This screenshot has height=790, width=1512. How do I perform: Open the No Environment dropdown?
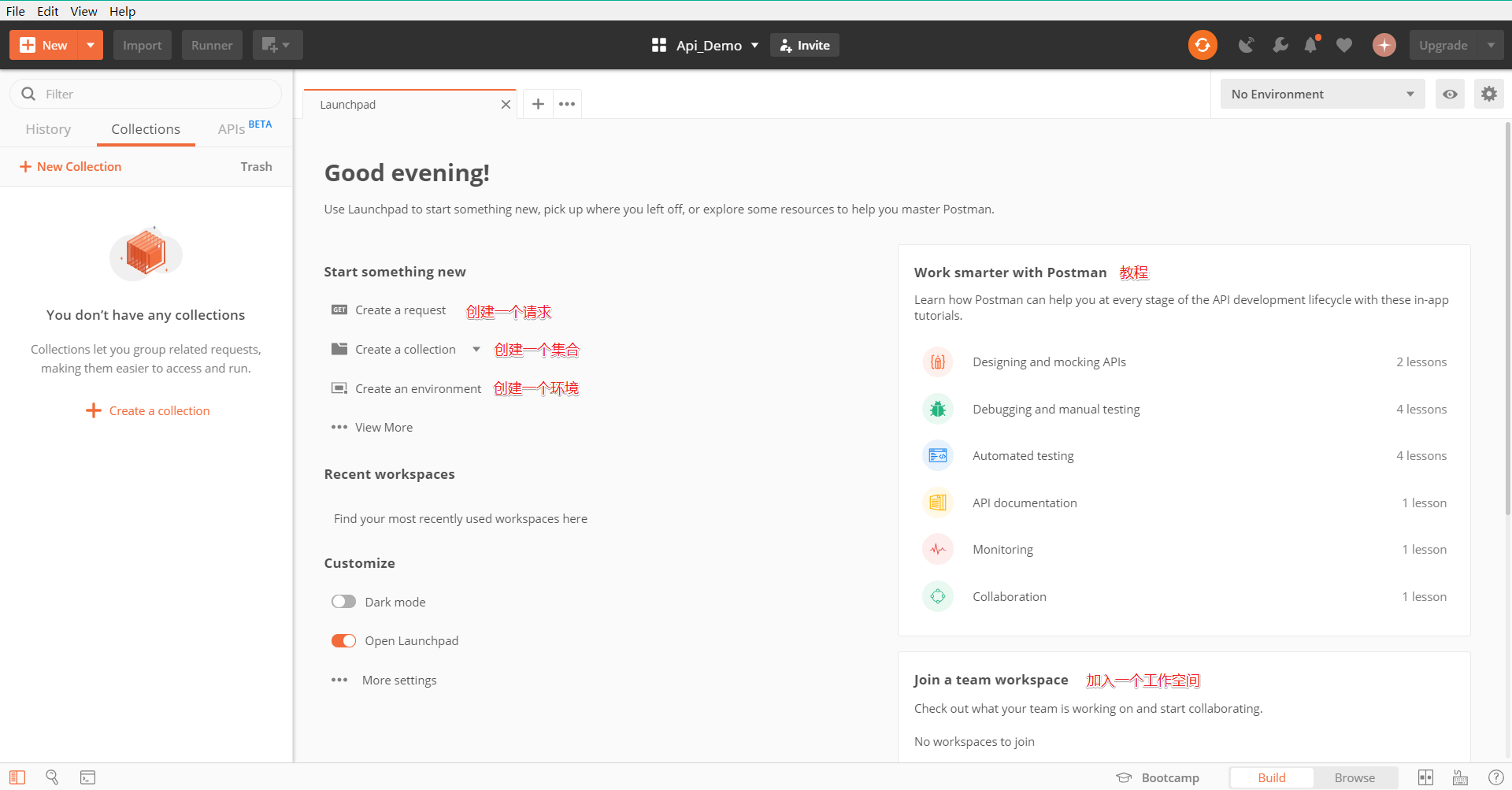1322,94
